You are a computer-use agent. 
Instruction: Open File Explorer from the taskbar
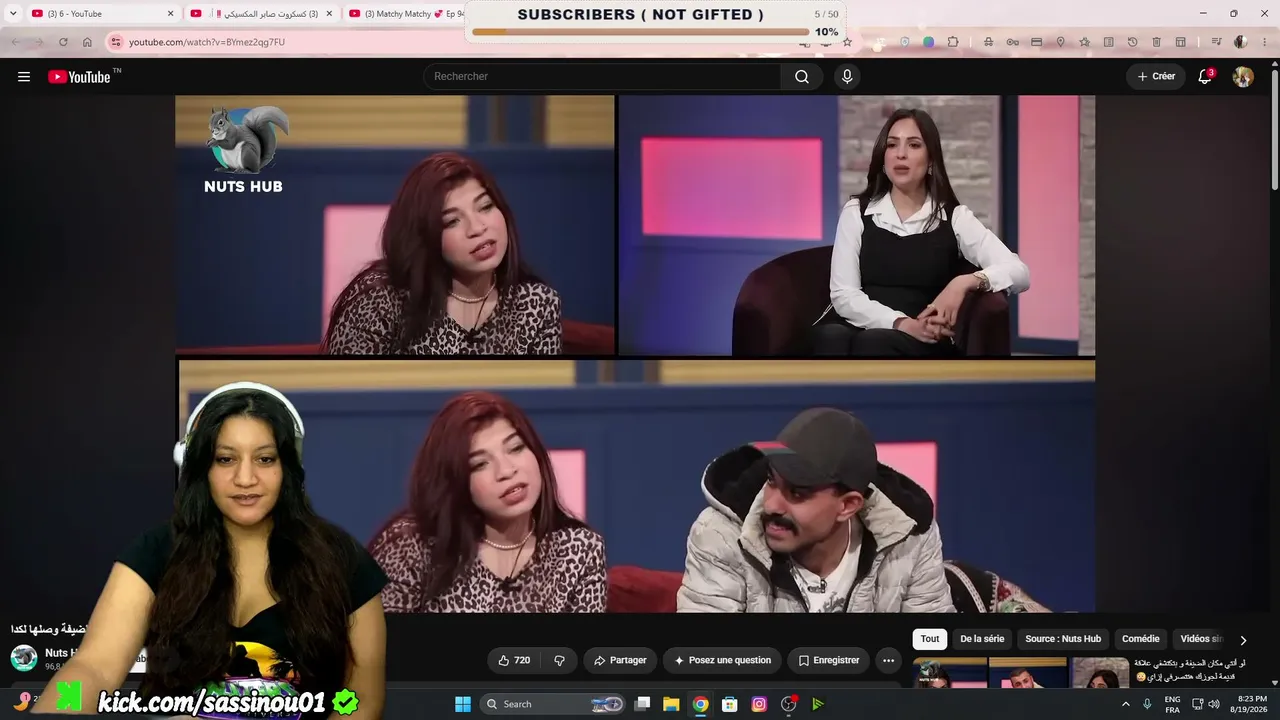[671, 704]
